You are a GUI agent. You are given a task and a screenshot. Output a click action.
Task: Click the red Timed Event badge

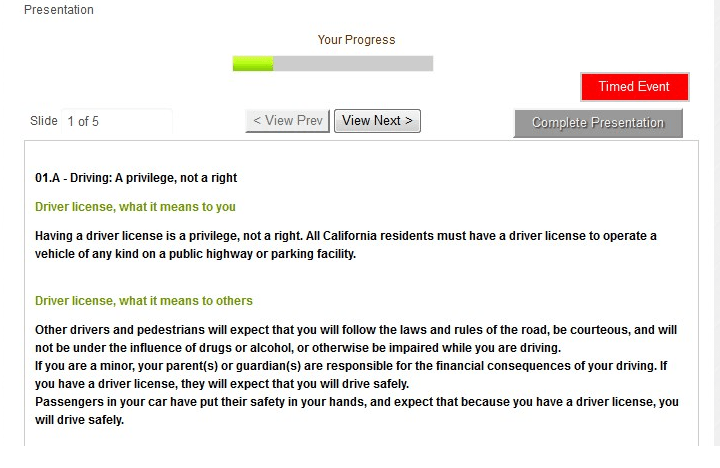[x=635, y=86]
